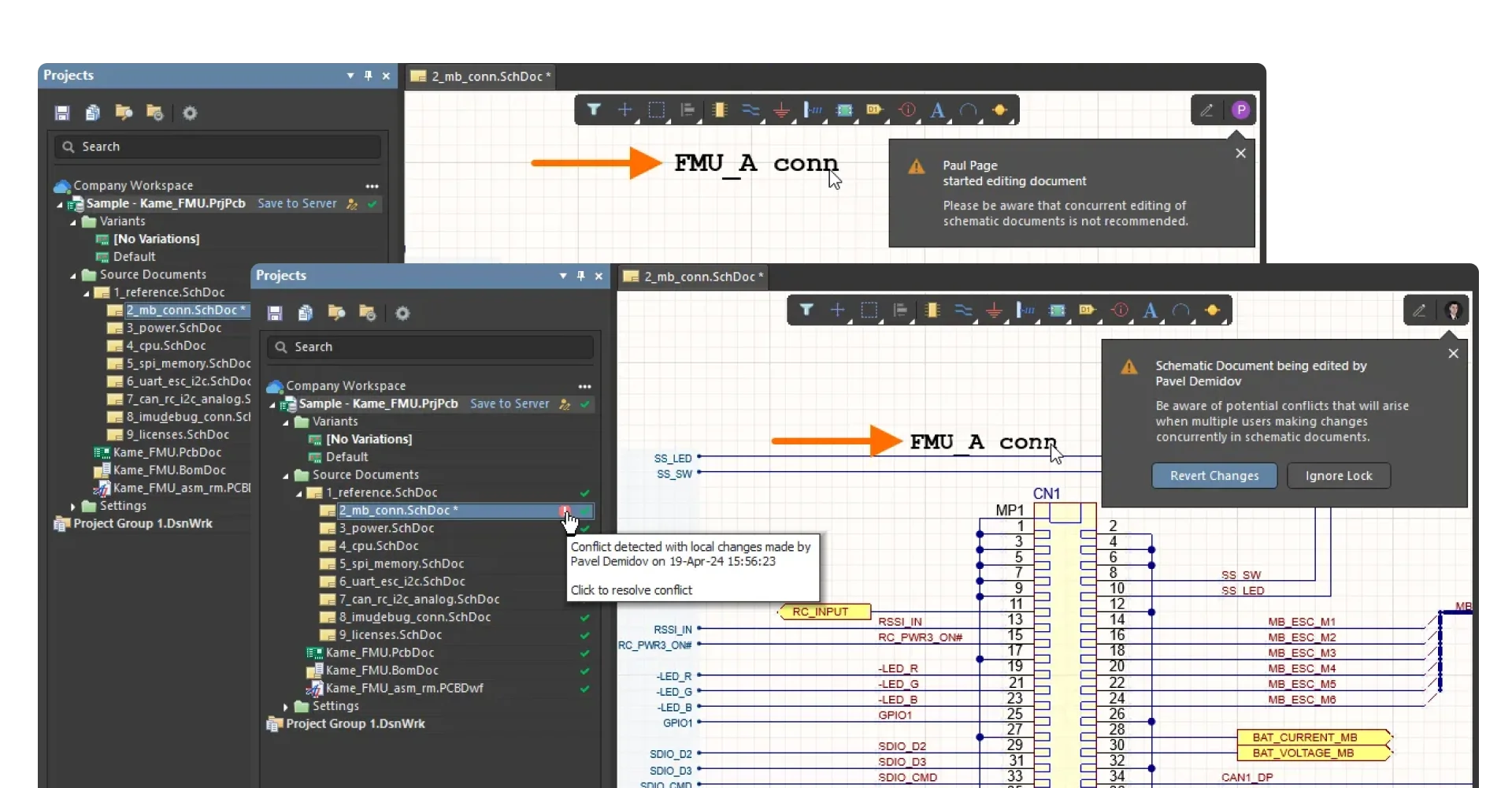Collapse Source Documents folder in front panel
Screen dimensions: 1512x788
(x=286, y=475)
